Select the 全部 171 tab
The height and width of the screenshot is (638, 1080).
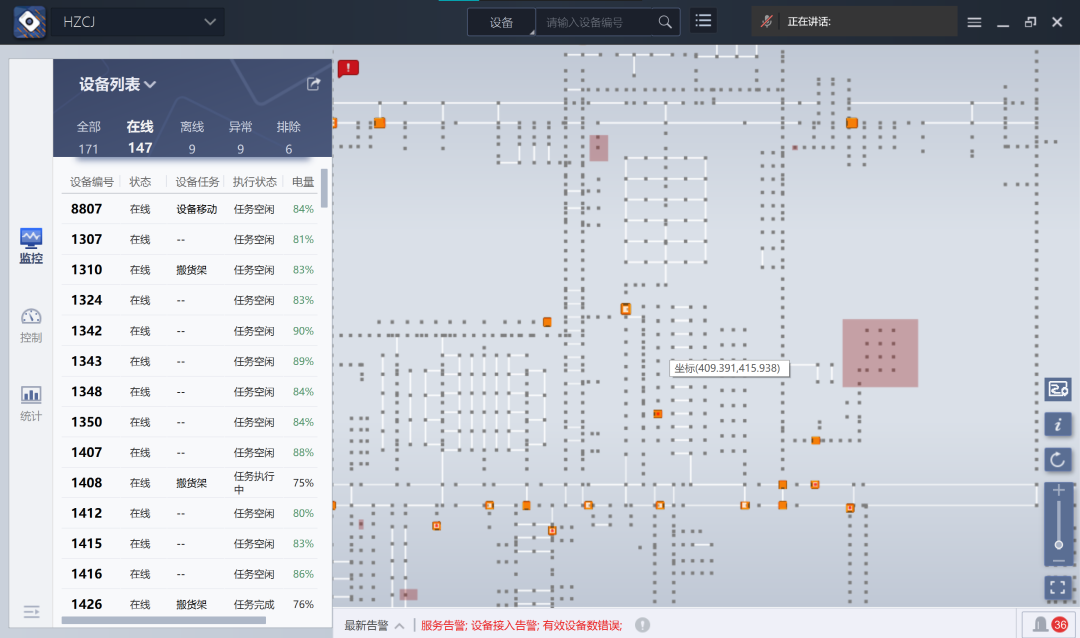pyautogui.click(x=88, y=137)
